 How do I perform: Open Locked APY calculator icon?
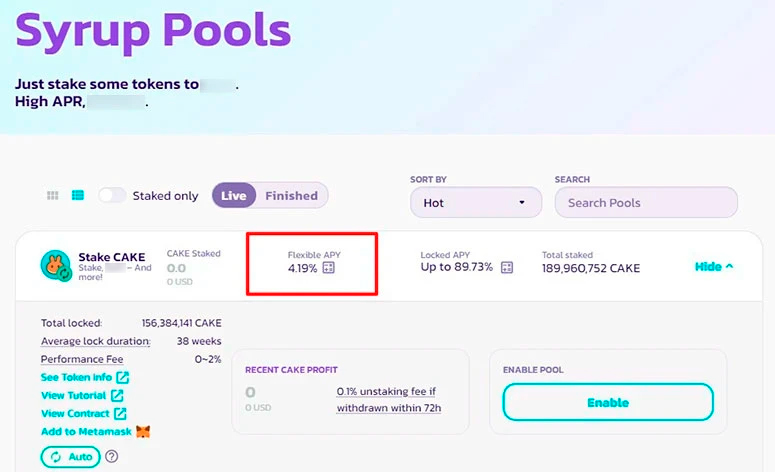[506, 268]
